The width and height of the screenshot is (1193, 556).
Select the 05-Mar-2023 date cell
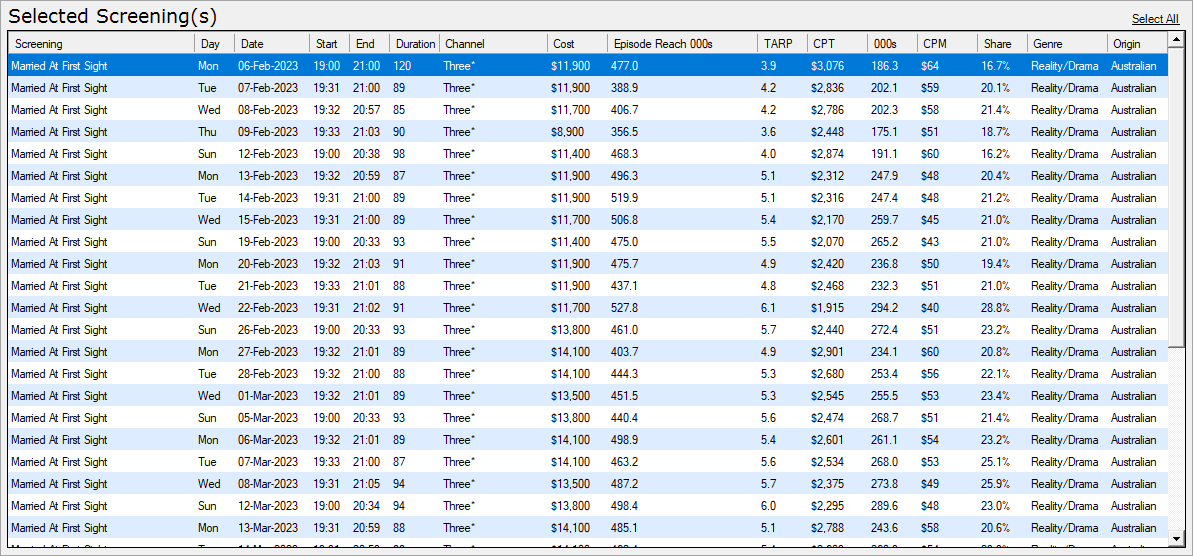click(269, 418)
